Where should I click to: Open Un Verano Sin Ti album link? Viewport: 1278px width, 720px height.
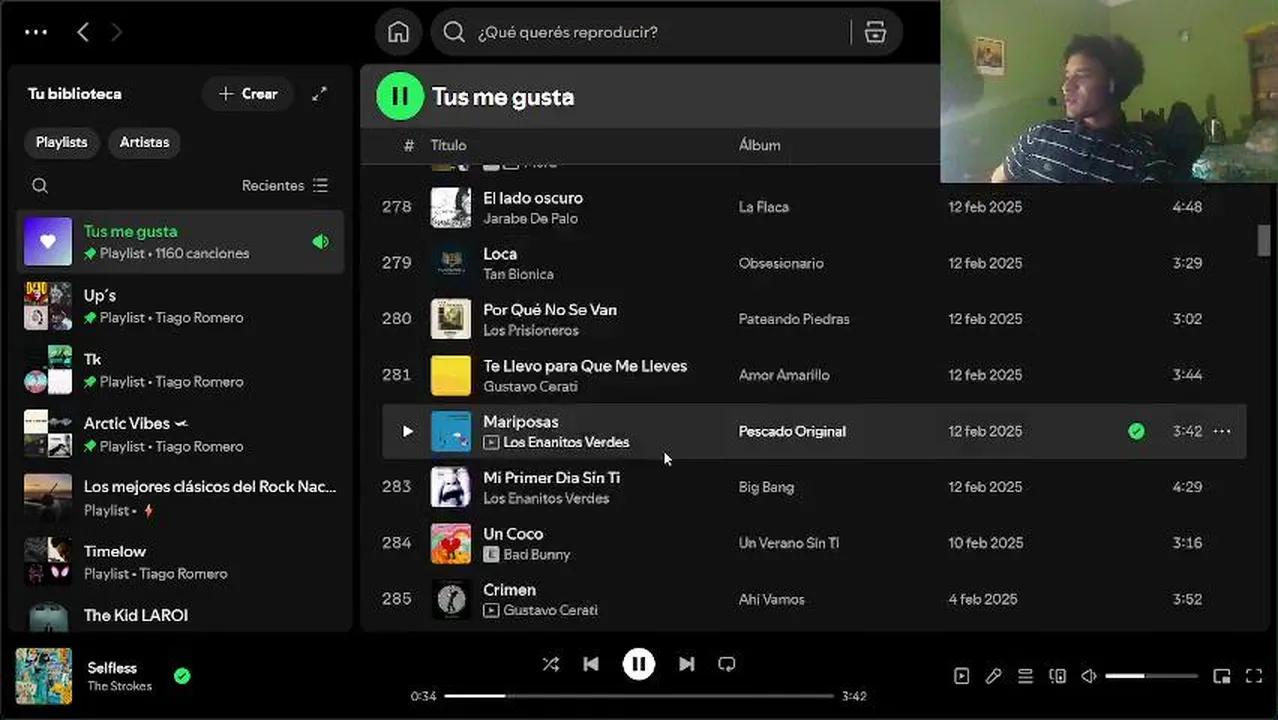(788, 543)
